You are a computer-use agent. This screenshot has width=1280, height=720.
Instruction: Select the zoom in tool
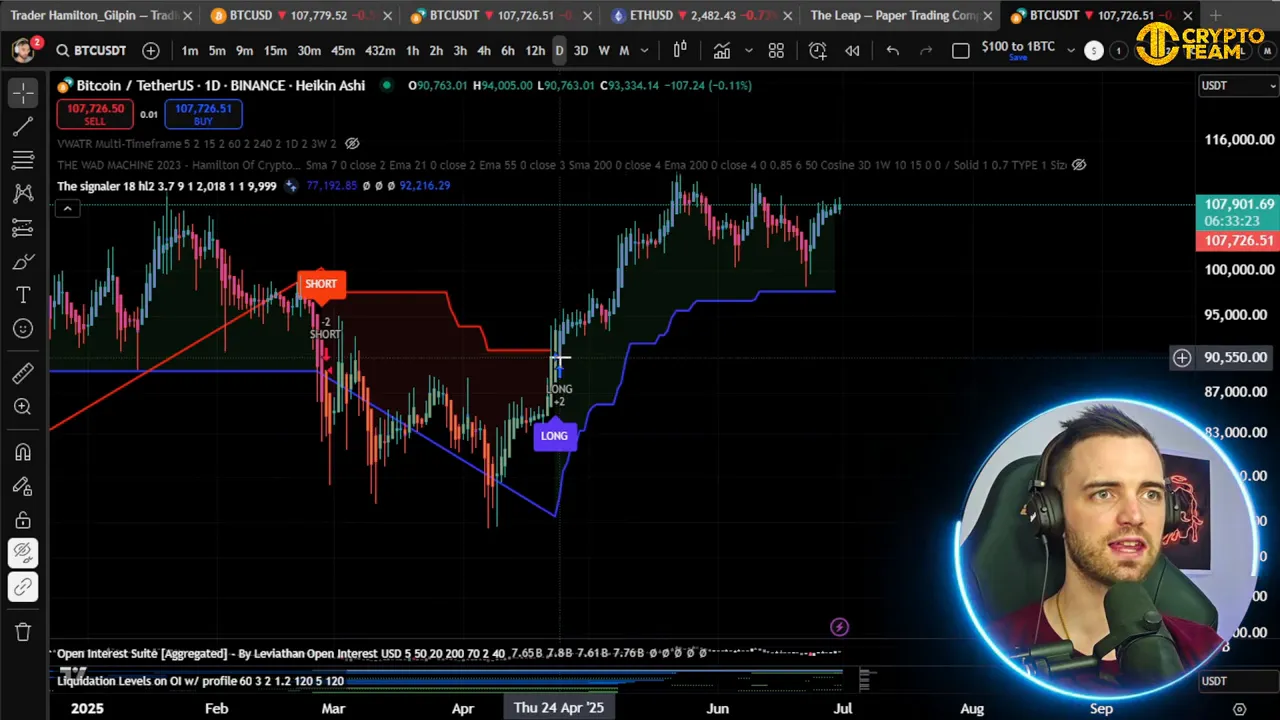pyautogui.click(x=23, y=407)
